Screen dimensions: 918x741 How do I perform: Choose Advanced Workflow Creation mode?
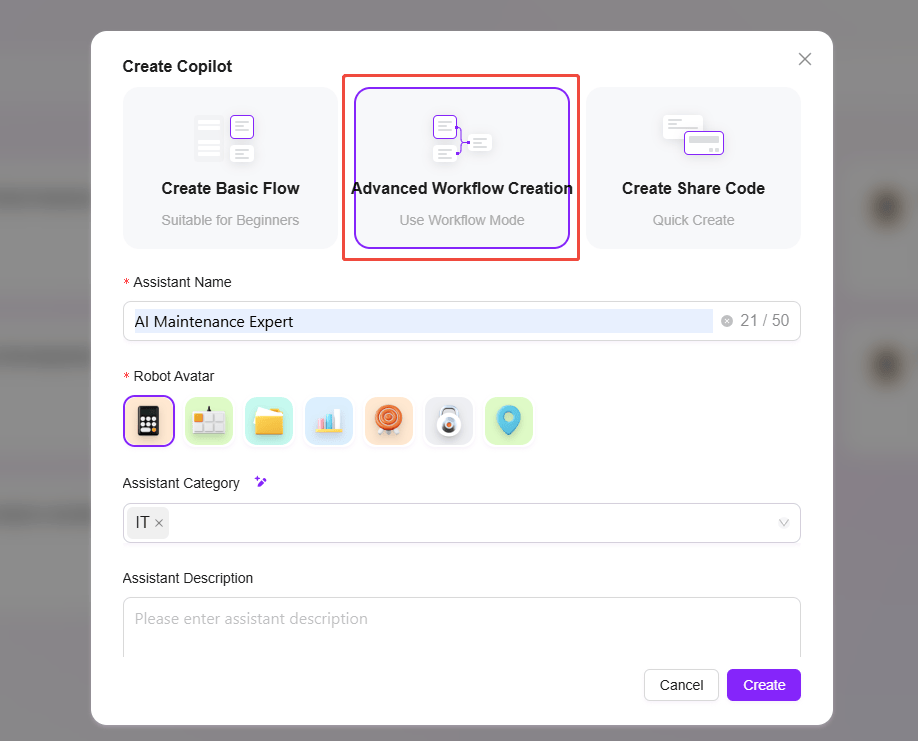(x=462, y=168)
